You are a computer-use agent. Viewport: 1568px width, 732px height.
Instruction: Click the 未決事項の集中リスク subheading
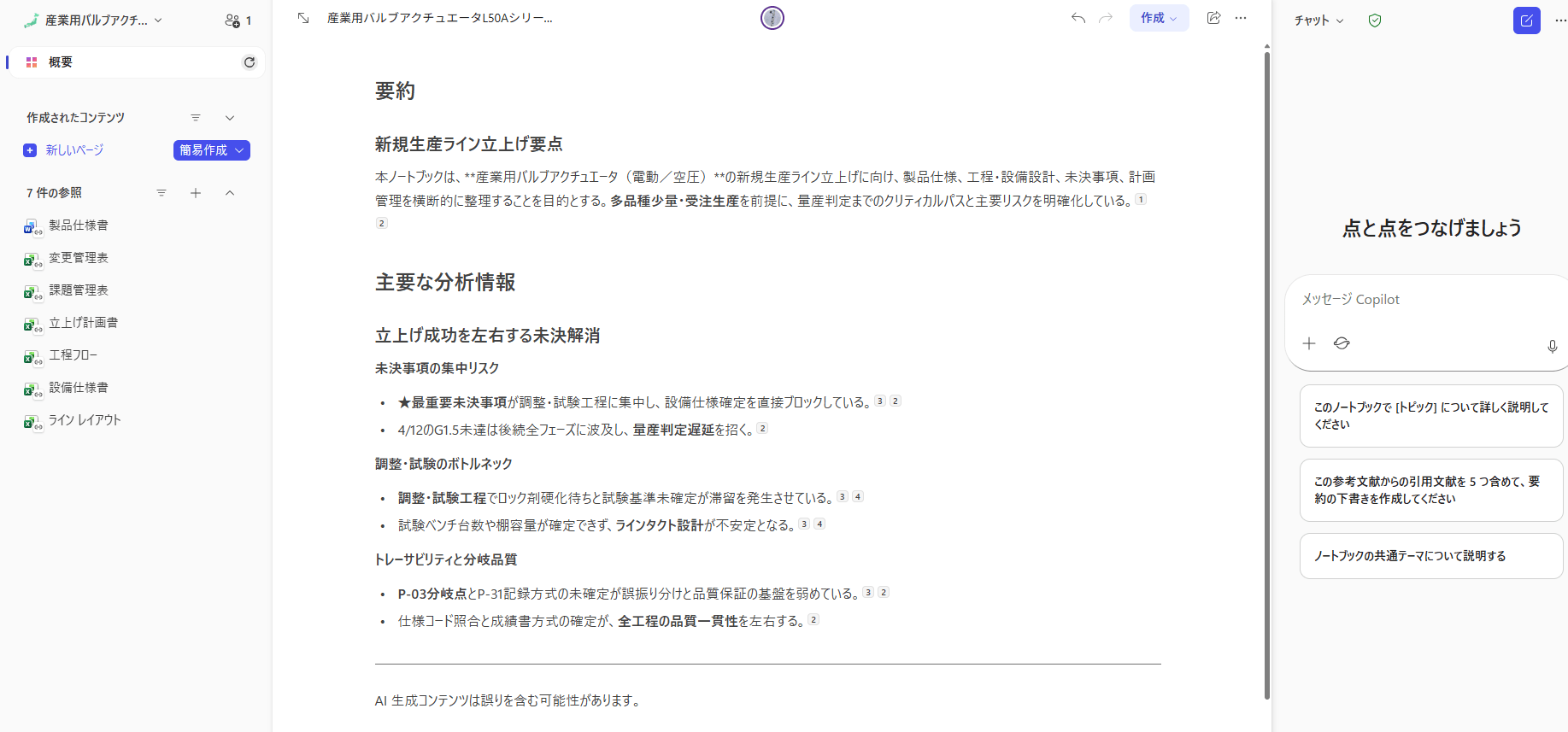point(438,368)
